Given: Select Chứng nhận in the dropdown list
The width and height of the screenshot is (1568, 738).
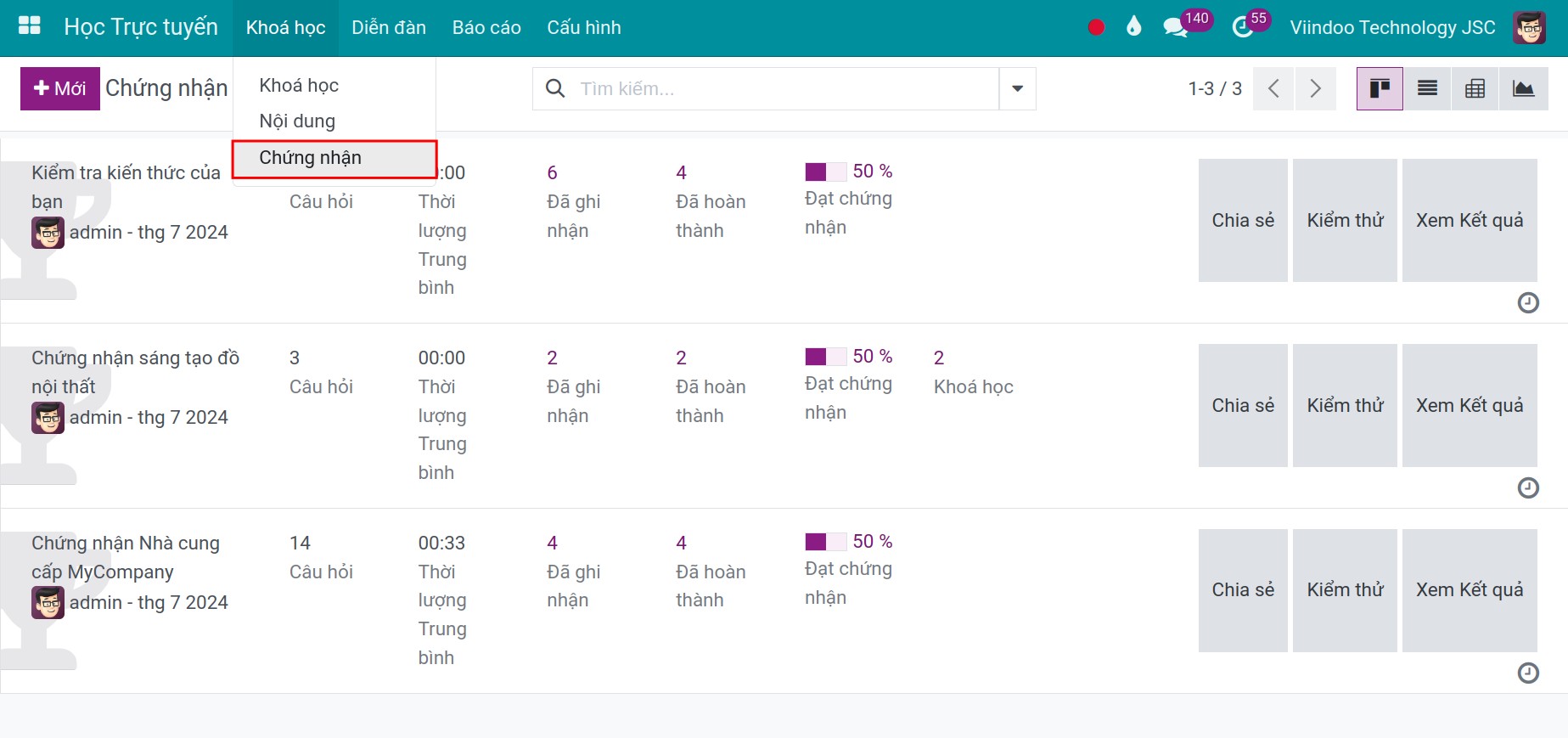Looking at the screenshot, I should [x=334, y=158].
